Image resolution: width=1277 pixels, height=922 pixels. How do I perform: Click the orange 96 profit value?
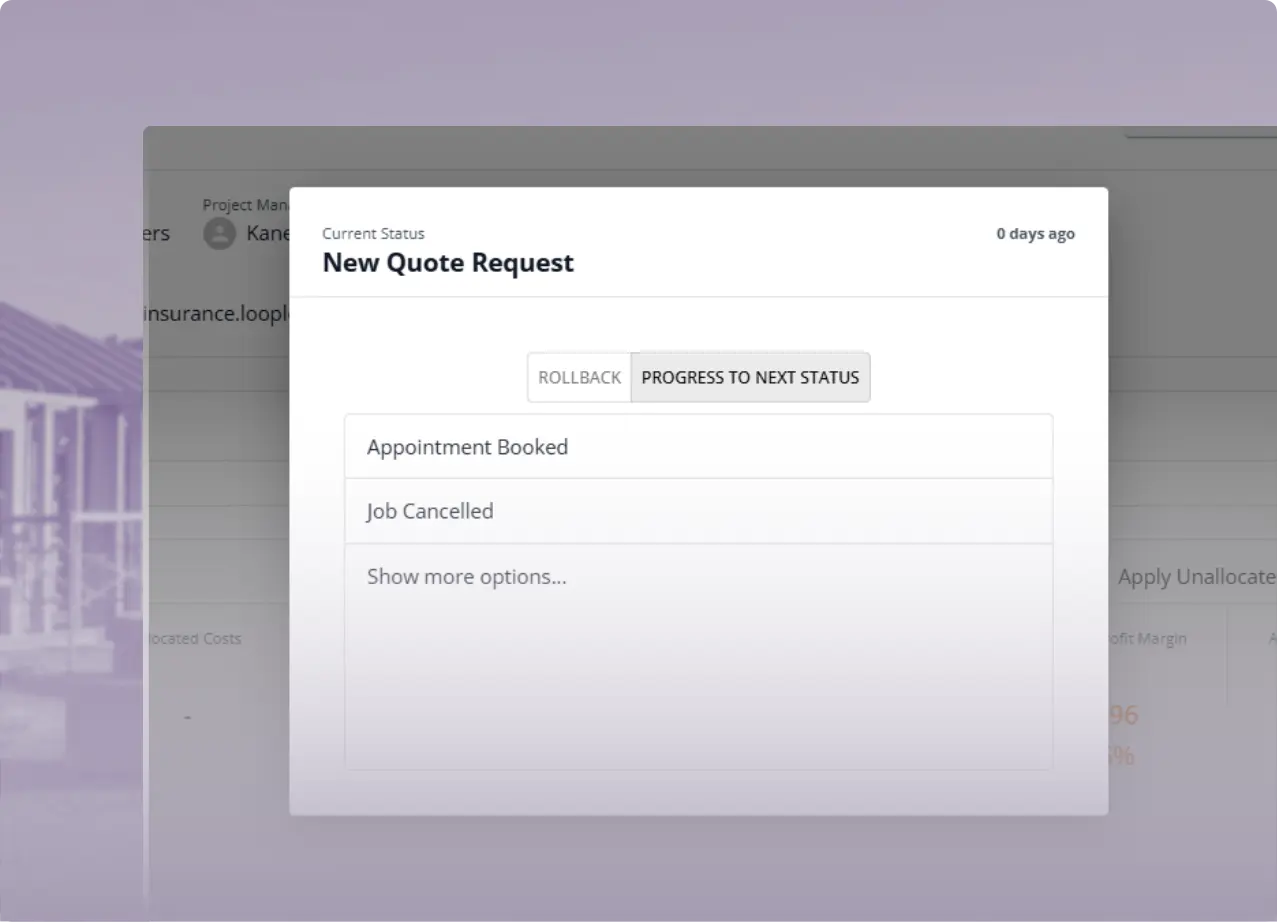1123,715
